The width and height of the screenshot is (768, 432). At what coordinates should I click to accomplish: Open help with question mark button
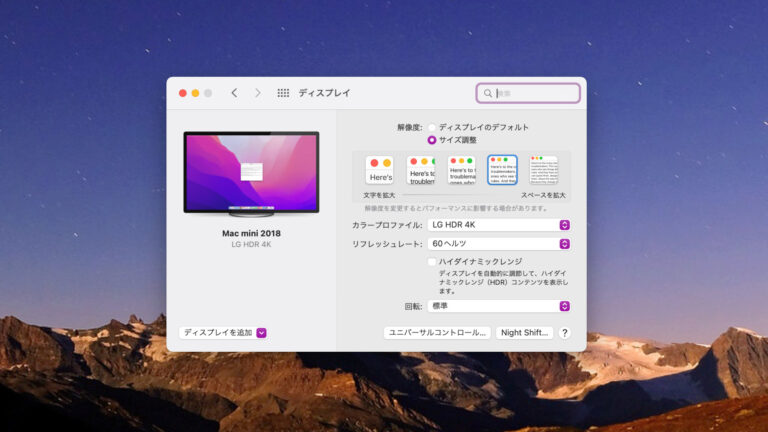coord(564,333)
